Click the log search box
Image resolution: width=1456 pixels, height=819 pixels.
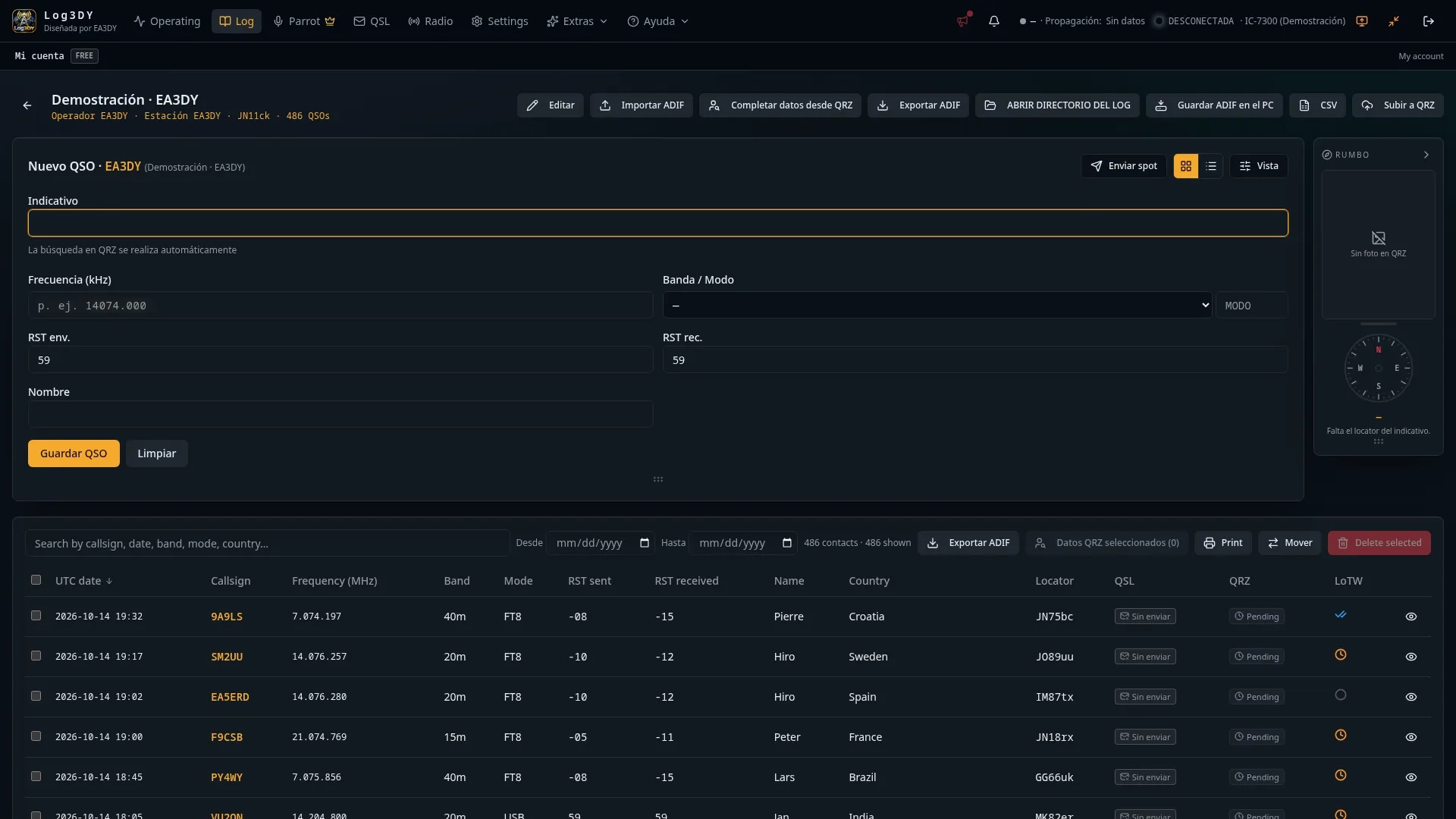[x=268, y=543]
